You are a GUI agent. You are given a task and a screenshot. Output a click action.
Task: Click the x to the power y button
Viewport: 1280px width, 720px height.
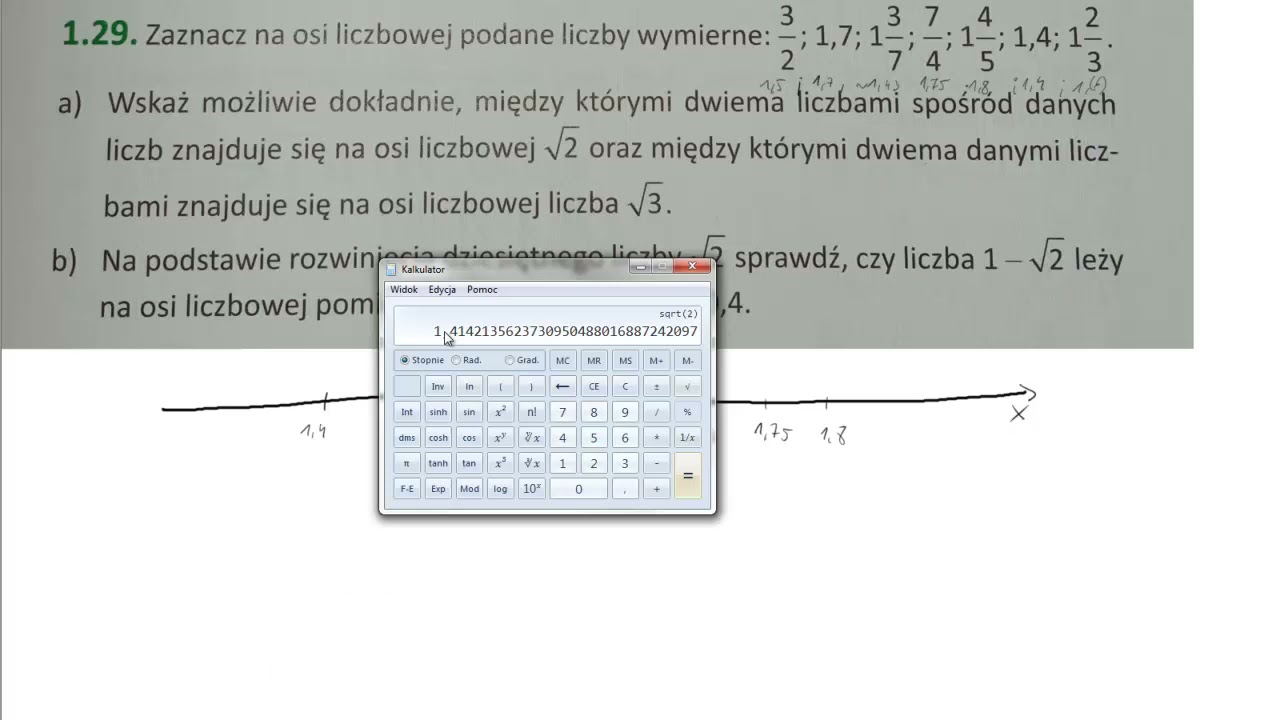click(x=500, y=438)
